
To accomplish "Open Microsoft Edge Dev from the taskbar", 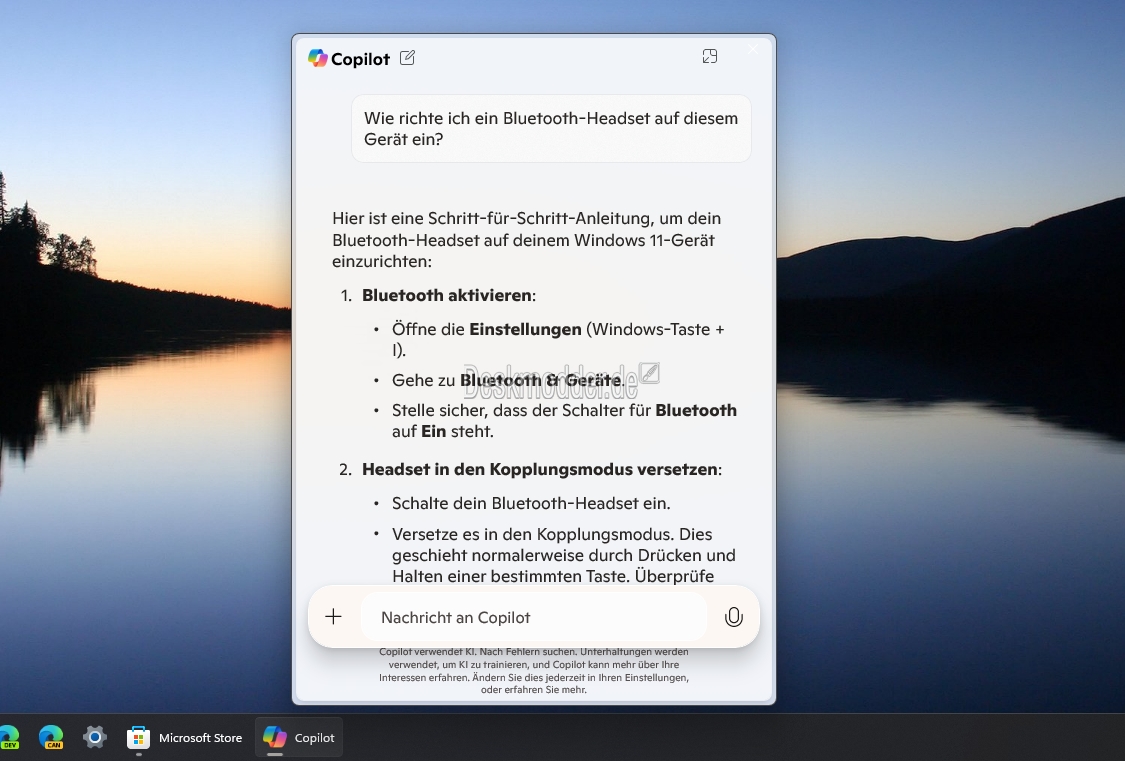I will 9,737.
